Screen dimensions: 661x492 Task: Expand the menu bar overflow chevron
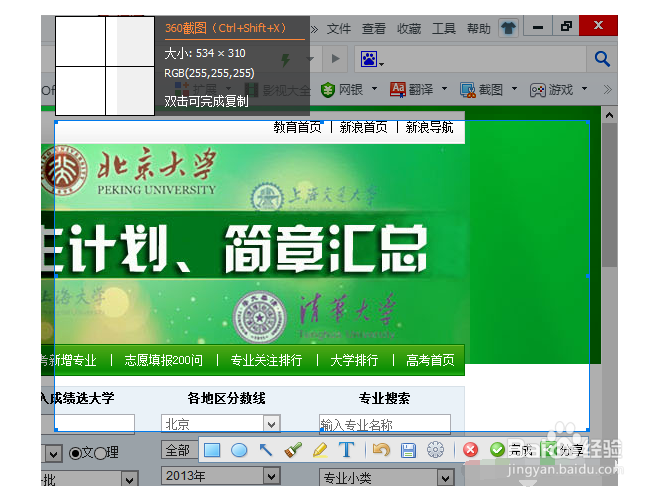tap(314, 29)
